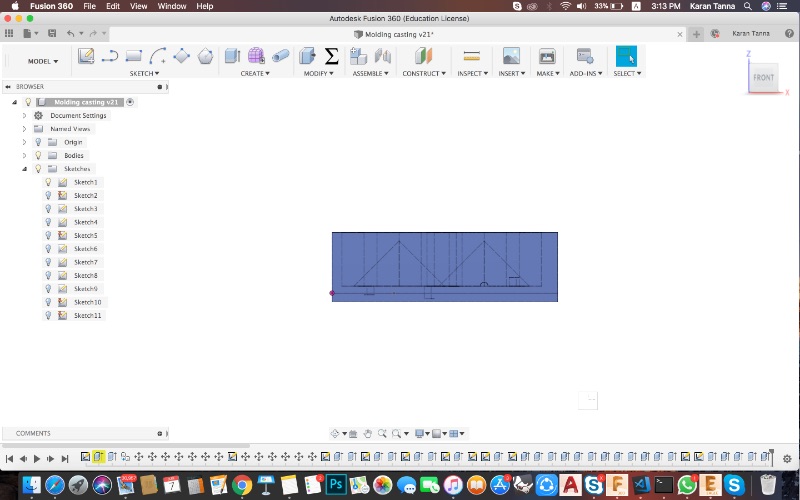Click the Press Pull modify icon

coord(307,56)
